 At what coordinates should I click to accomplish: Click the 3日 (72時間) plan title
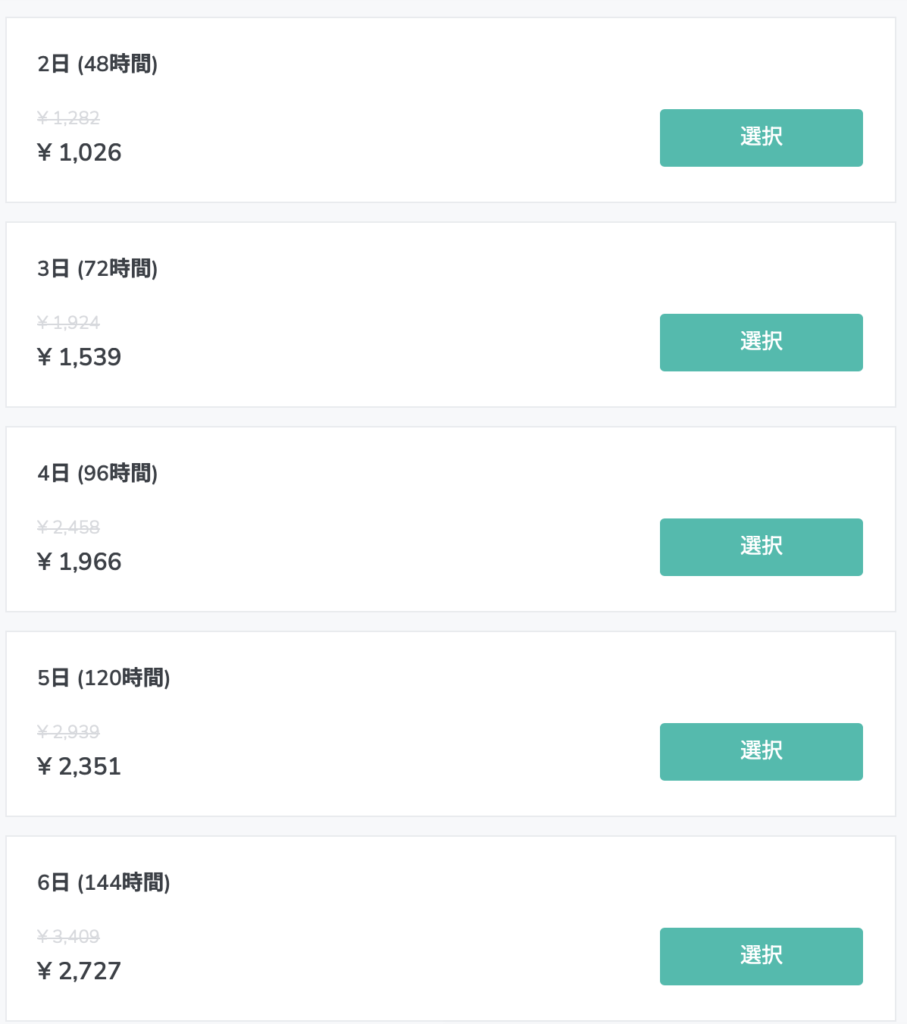click(97, 268)
